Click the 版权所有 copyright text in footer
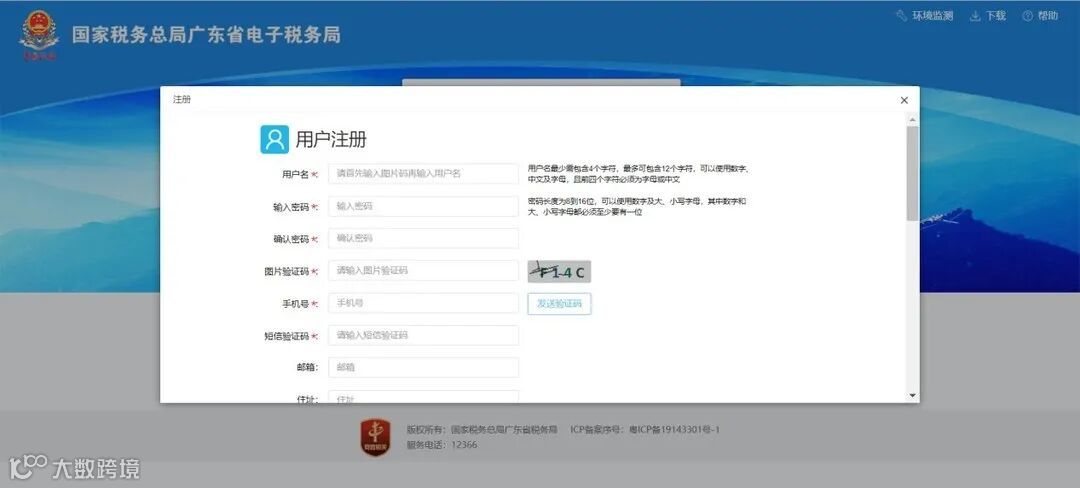The image size is (1080, 488). pyautogui.click(x=481, y=429)
